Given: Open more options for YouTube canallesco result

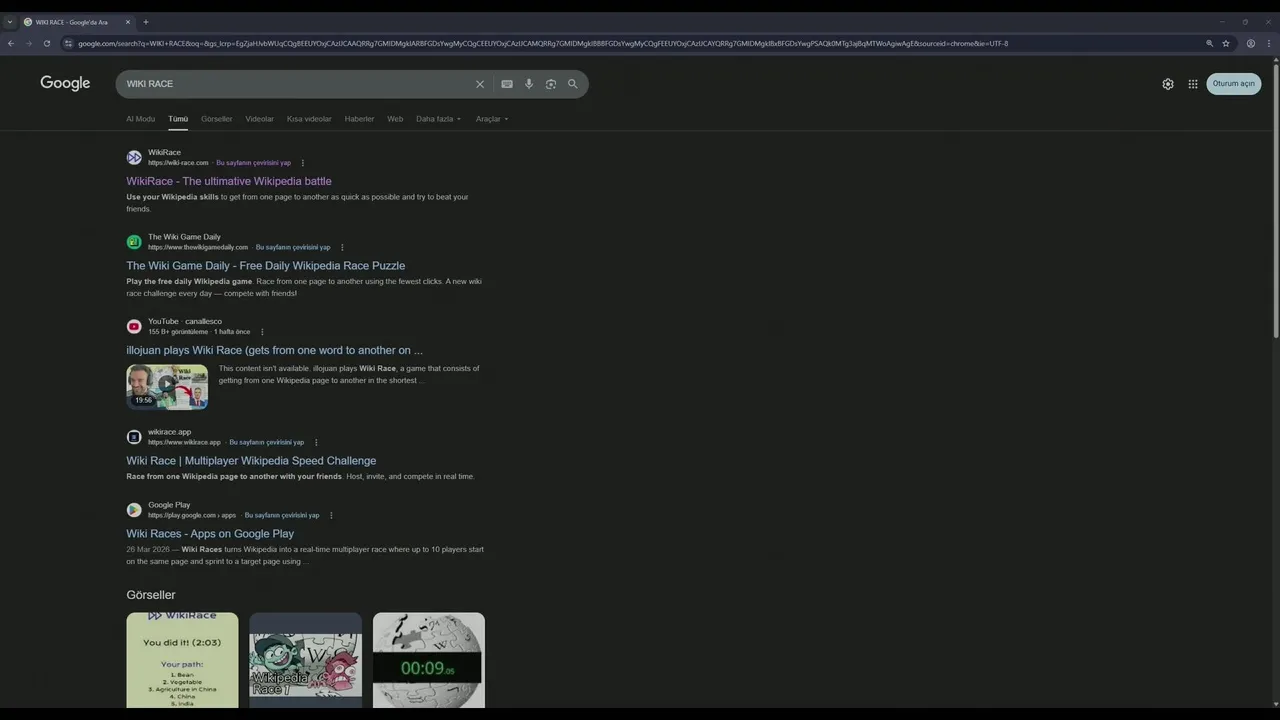Looking at the screenshot, I should 262,332.
